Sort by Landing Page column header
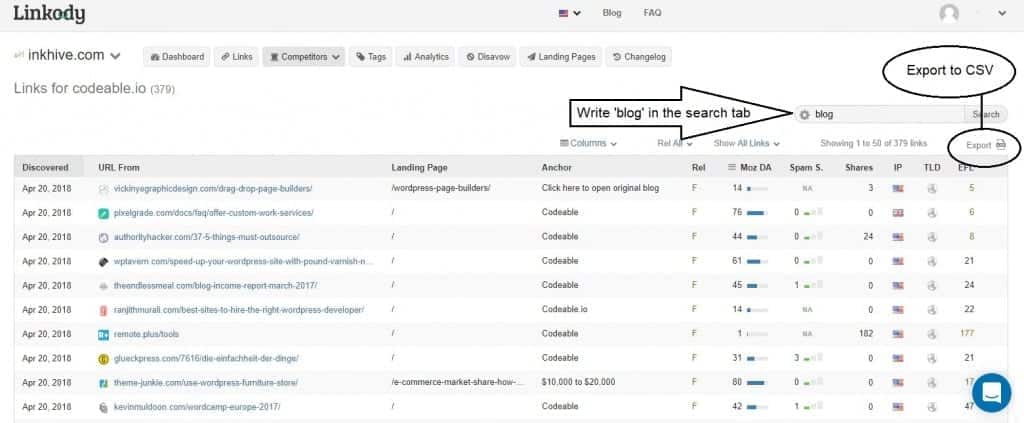Image resolution: width=1024 pixels, height=423 pixels. coord(419,167)
